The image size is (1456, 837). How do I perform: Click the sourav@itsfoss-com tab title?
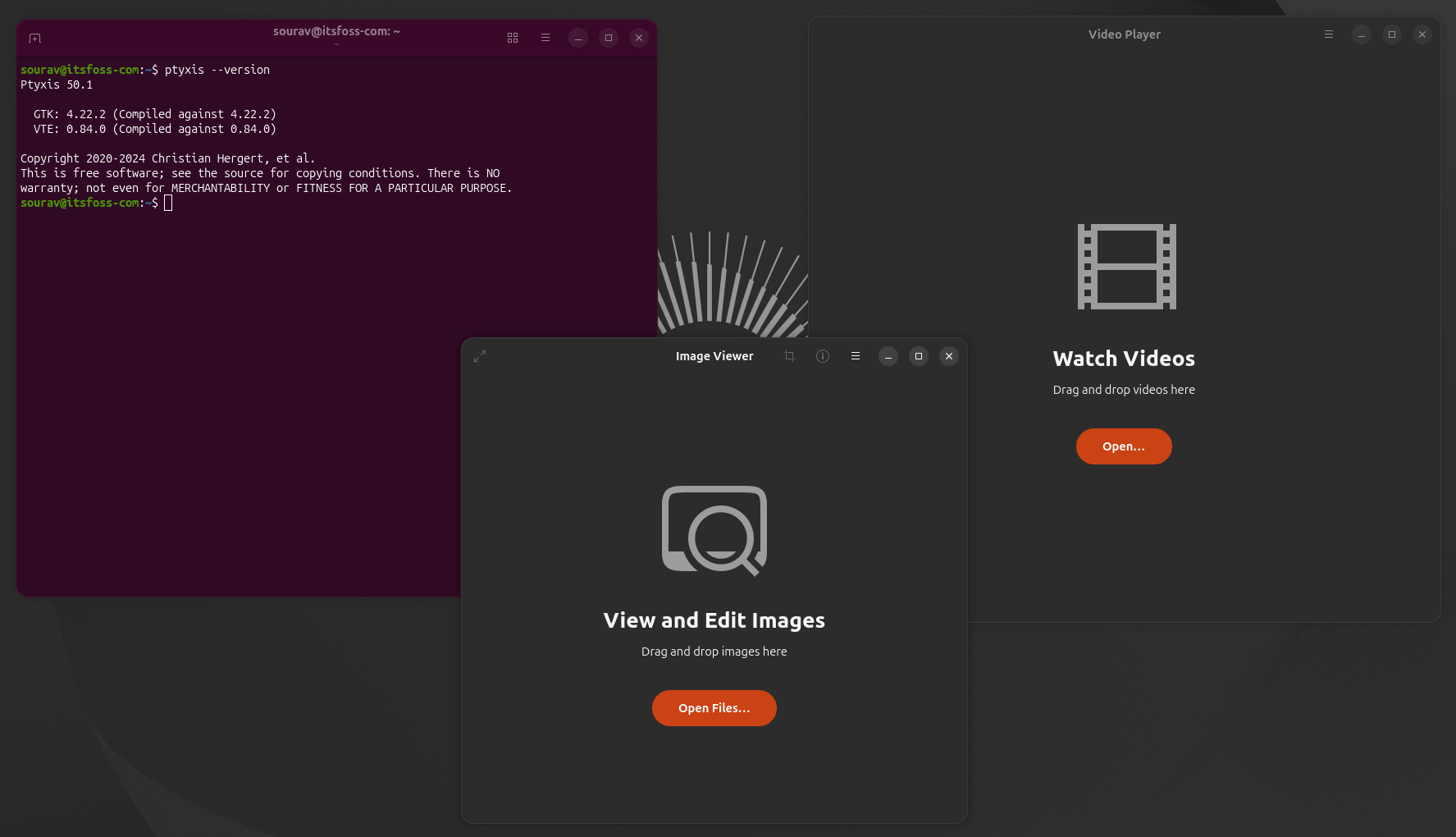click(x=336, y=31)
